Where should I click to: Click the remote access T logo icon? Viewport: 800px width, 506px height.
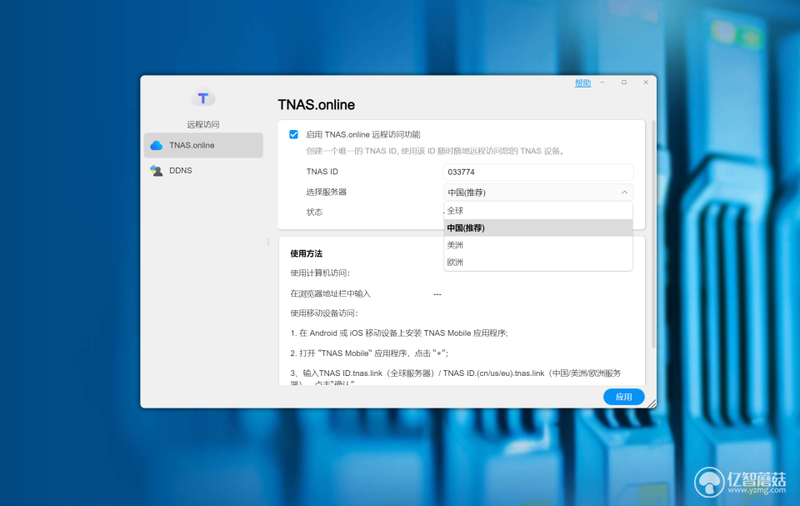(x=203, y=97)
